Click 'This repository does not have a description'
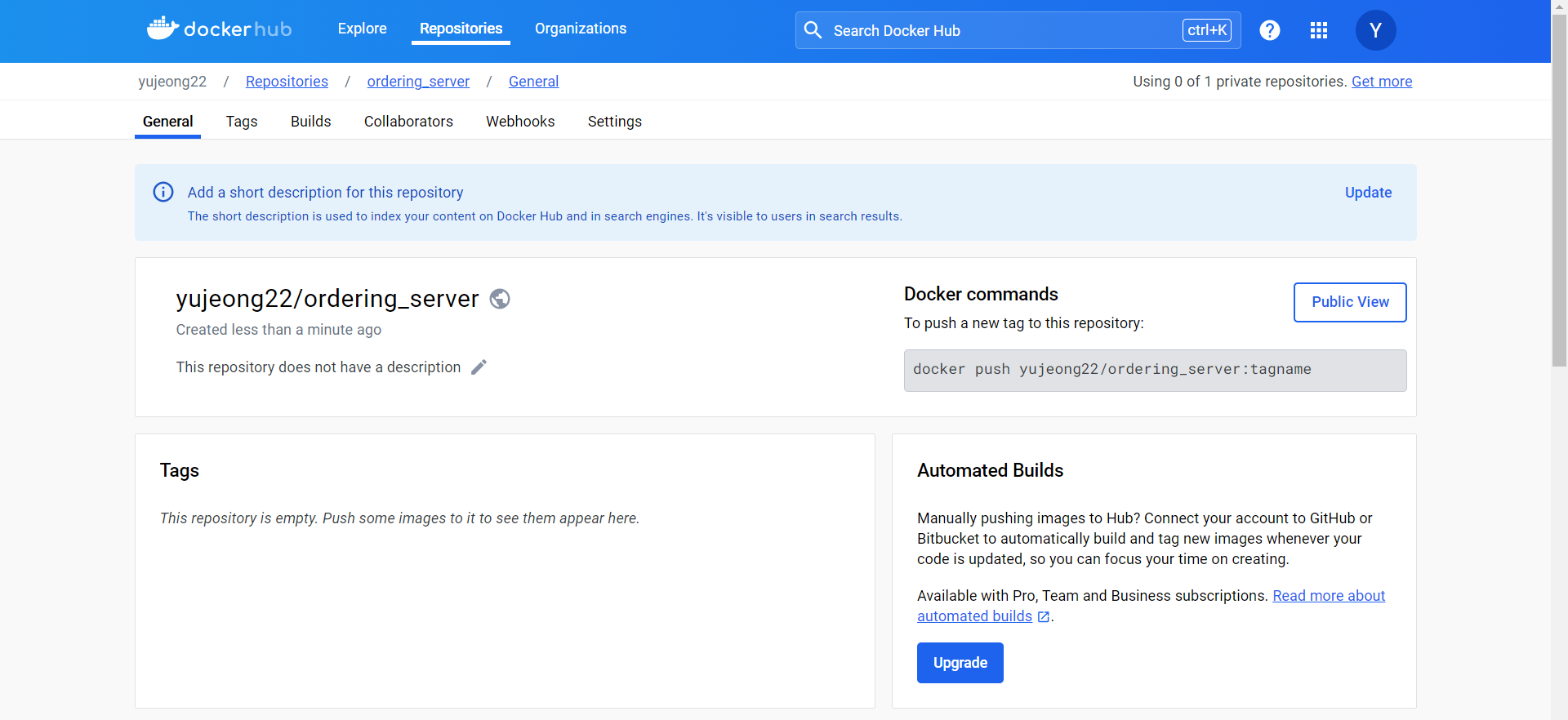Screen dimensions: 1568x720 click(x=318, y=367)
